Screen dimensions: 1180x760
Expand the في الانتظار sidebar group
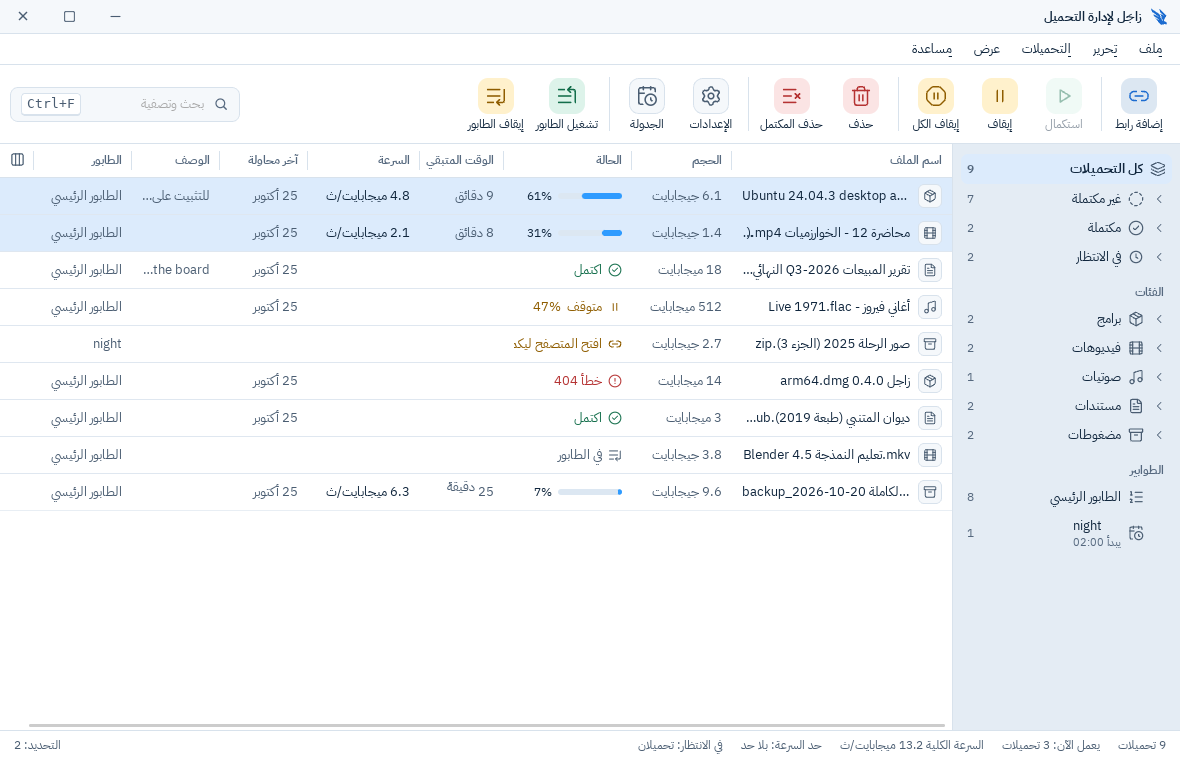pos(1159,257)
